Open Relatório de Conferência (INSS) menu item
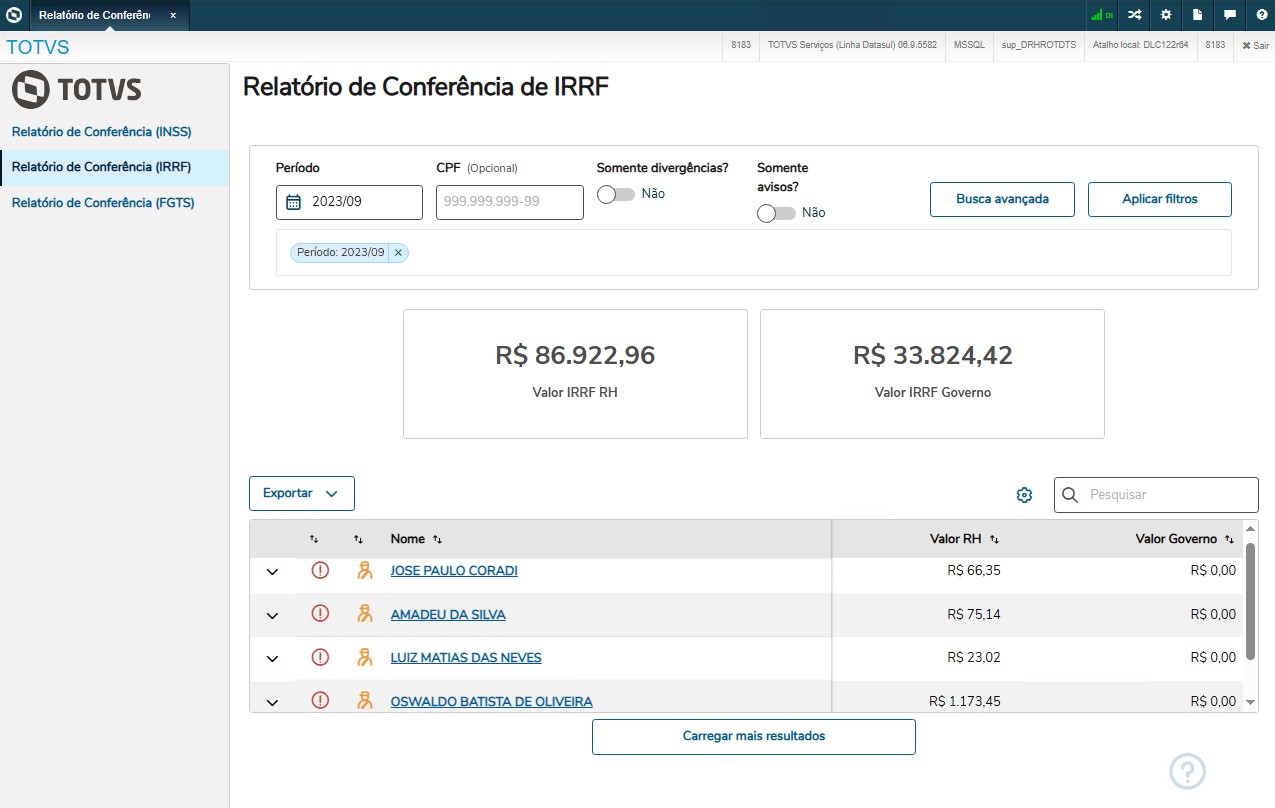The height and width of the screenshot is (808, 1275). [101, 132]
